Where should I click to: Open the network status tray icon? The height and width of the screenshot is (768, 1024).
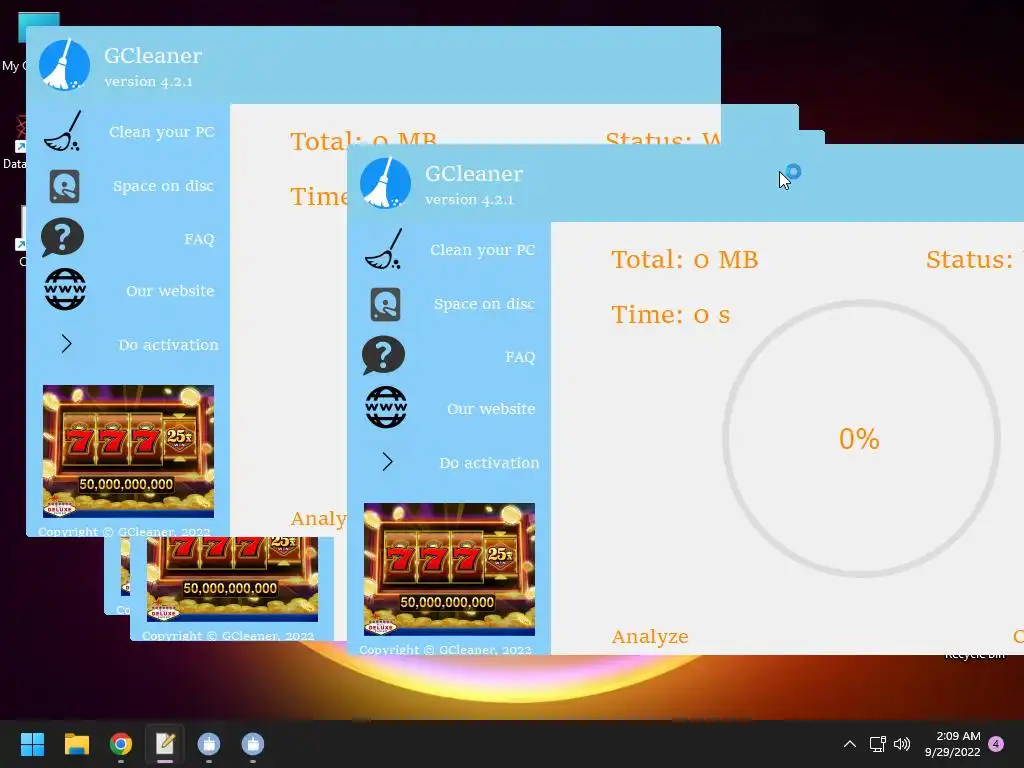[877, 744]
